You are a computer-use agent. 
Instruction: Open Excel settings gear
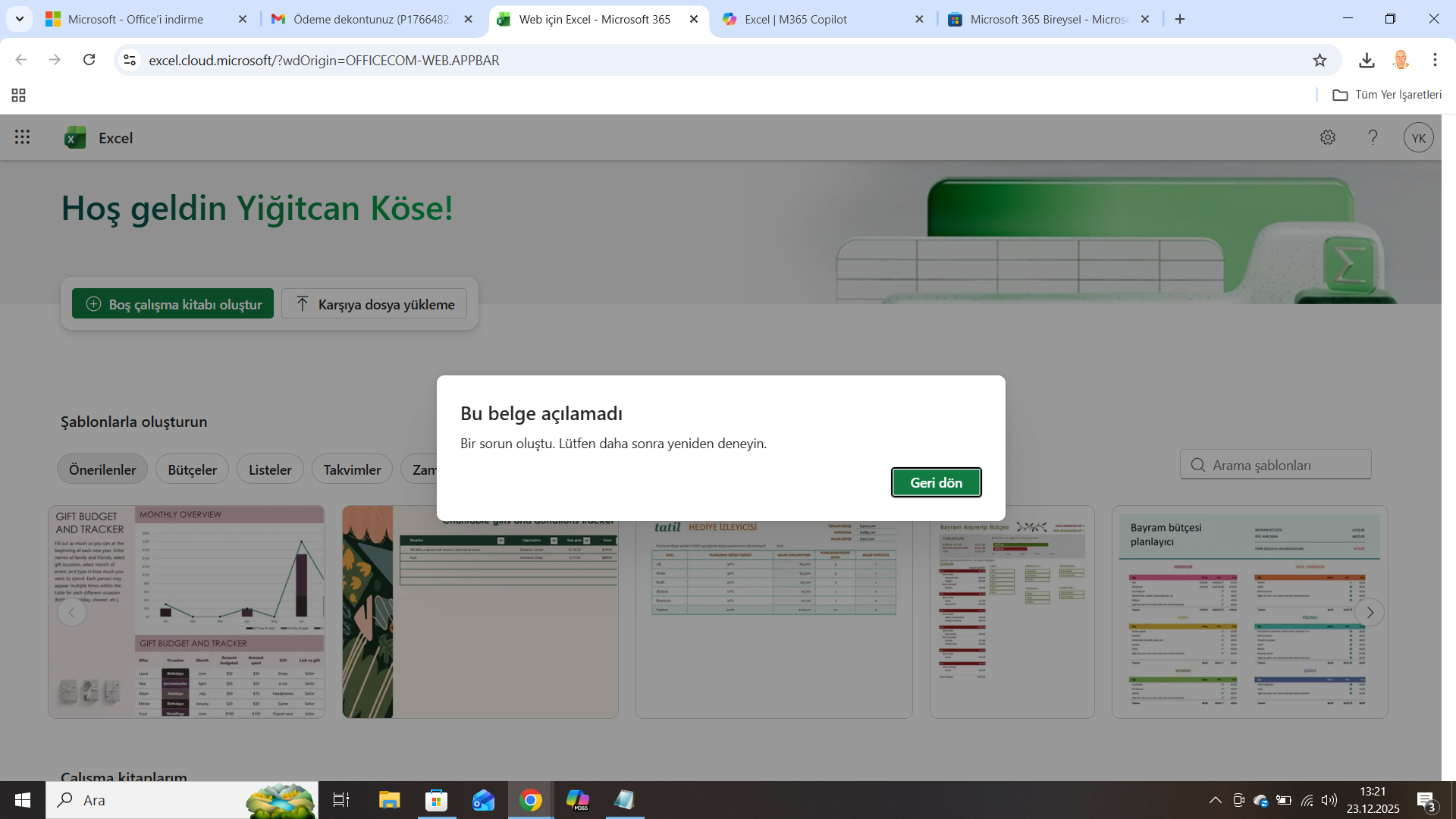point(1327,137)
